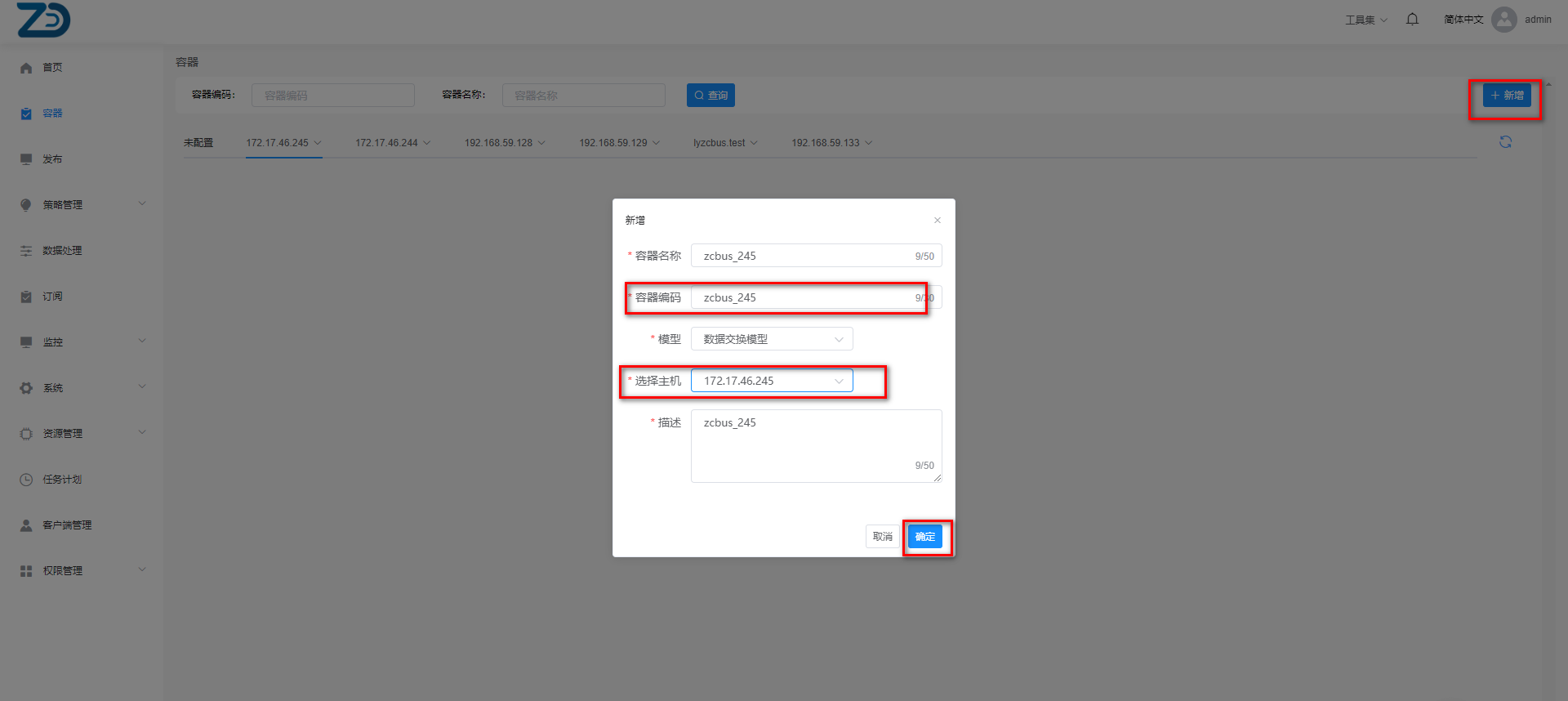Viewport: 1568px width, 701px height.
Task: Open 任务计划 clock icon in sidebar
Action: point(26,480)
